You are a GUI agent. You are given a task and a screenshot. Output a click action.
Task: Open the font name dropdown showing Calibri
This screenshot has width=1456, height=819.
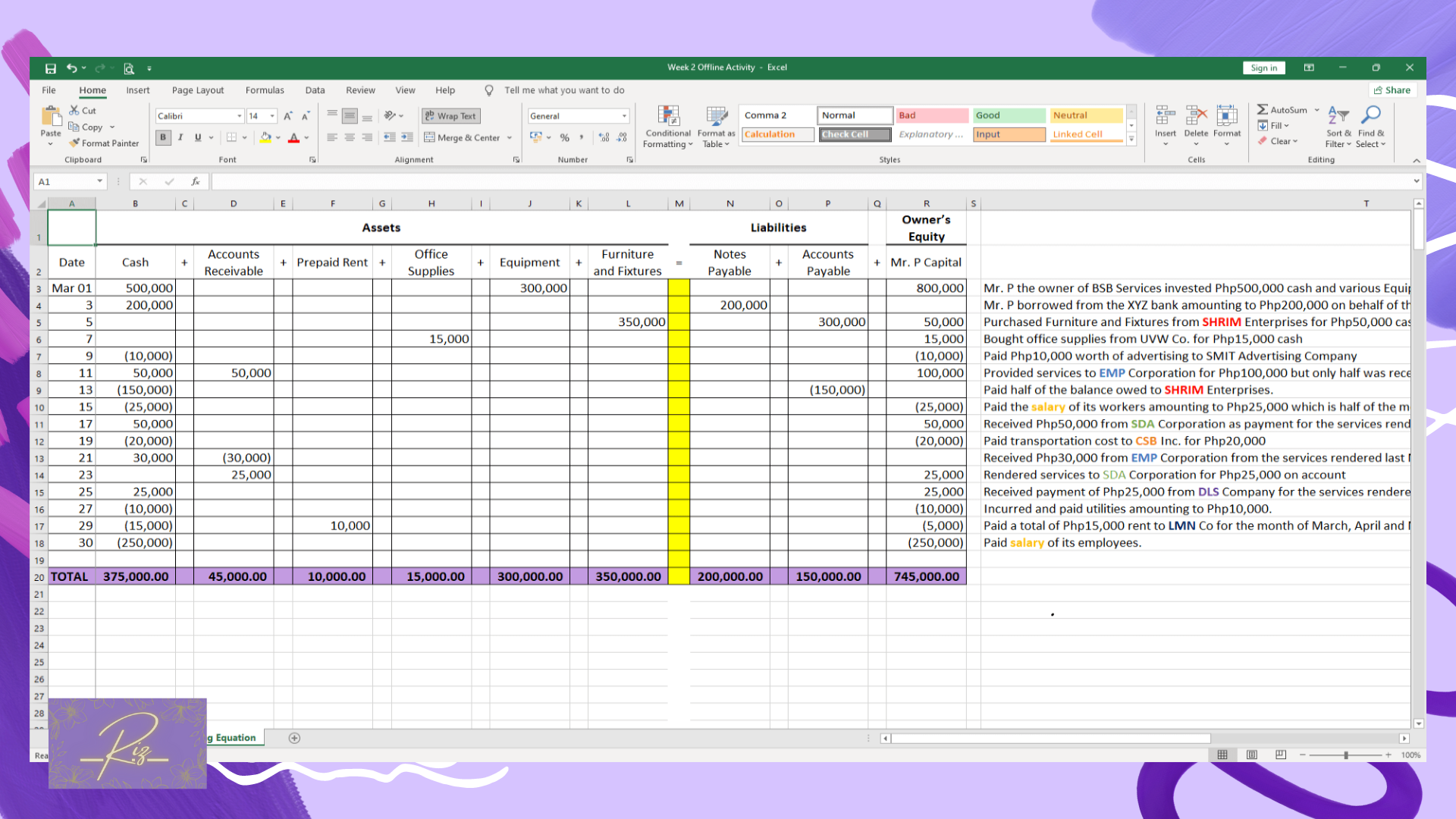[239, 116]
